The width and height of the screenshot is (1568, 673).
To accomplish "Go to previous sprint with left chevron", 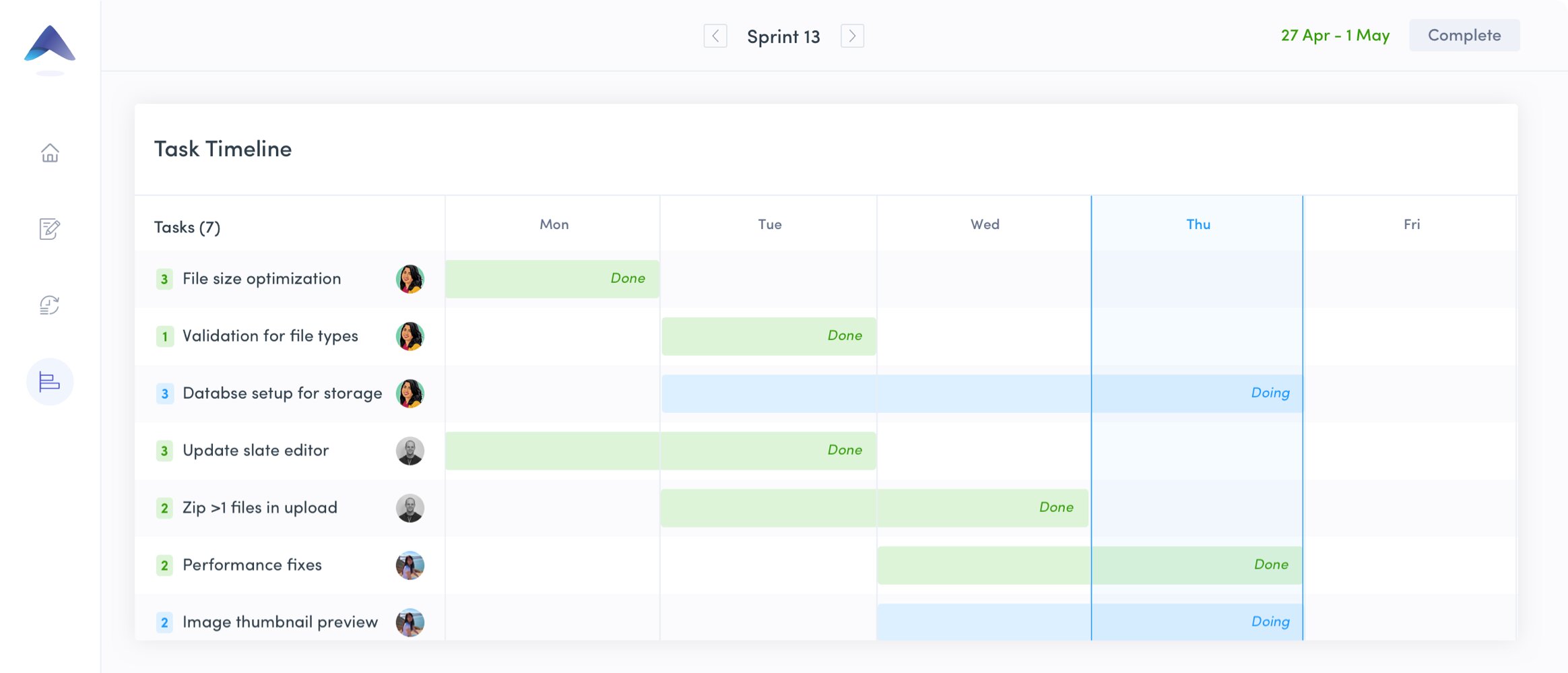I will point(715,36).
